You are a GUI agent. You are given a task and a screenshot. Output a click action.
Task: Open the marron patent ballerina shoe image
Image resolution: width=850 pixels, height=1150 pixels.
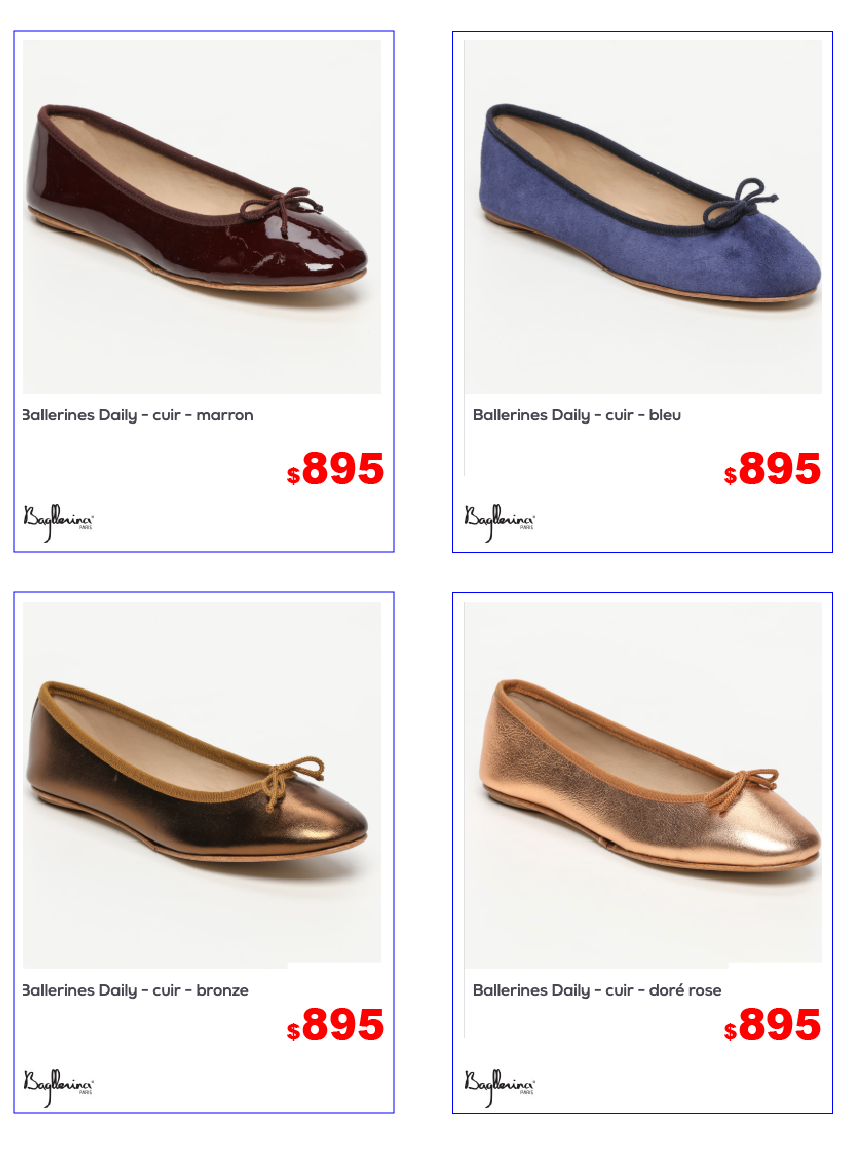(202, 217)
